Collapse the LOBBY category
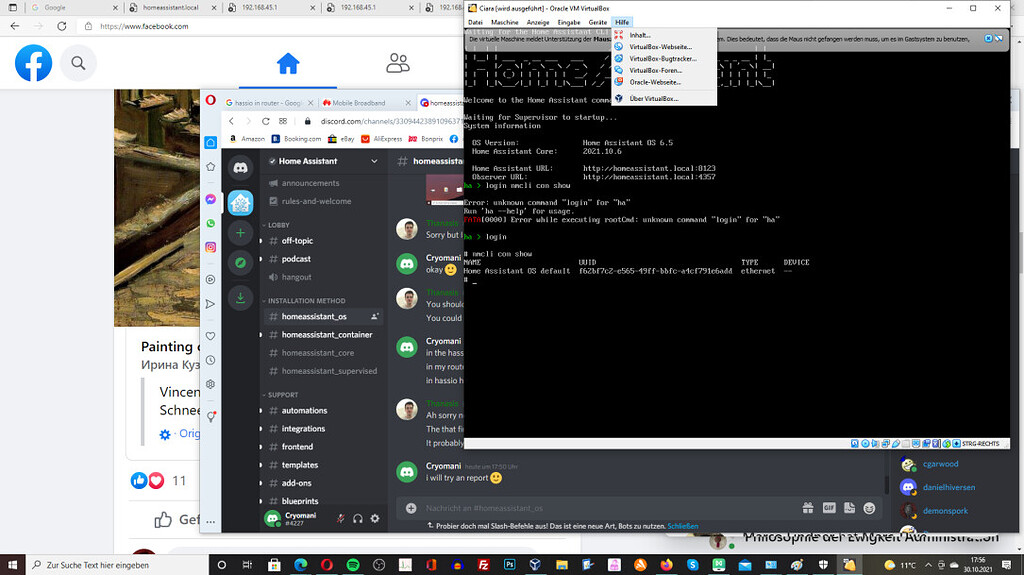This screenshot has height=575, width=1024. (x=276, y=225)
